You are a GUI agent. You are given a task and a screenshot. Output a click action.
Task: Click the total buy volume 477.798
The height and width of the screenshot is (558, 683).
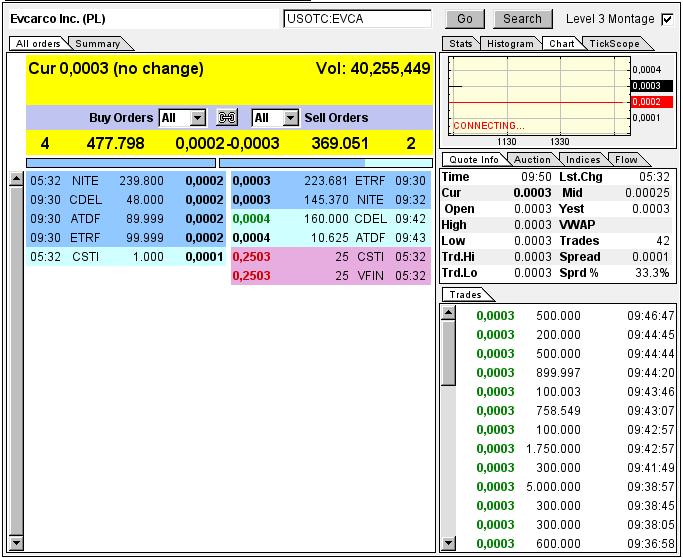tap(115, 143)
